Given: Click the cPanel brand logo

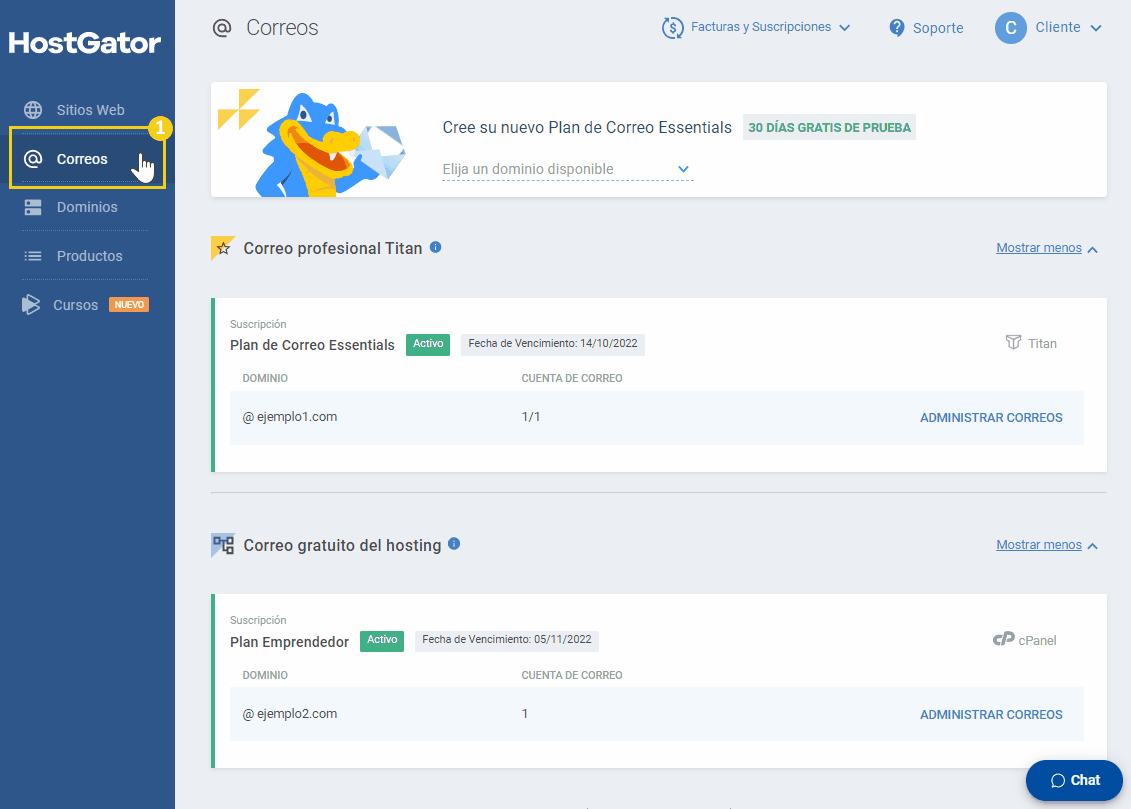Looking at the screenshot, I should (x=1024, y=640).
